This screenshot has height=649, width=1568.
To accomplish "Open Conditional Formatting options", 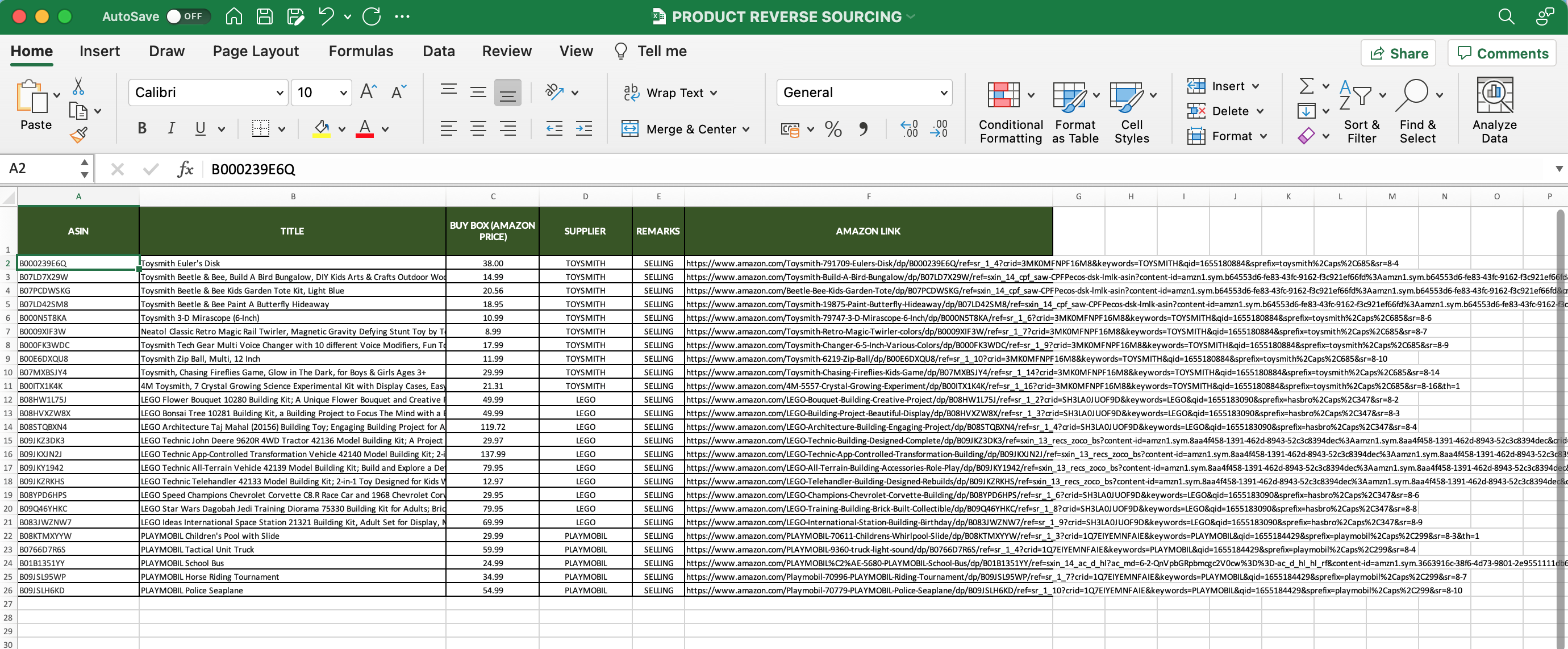I will (1008, 112).
